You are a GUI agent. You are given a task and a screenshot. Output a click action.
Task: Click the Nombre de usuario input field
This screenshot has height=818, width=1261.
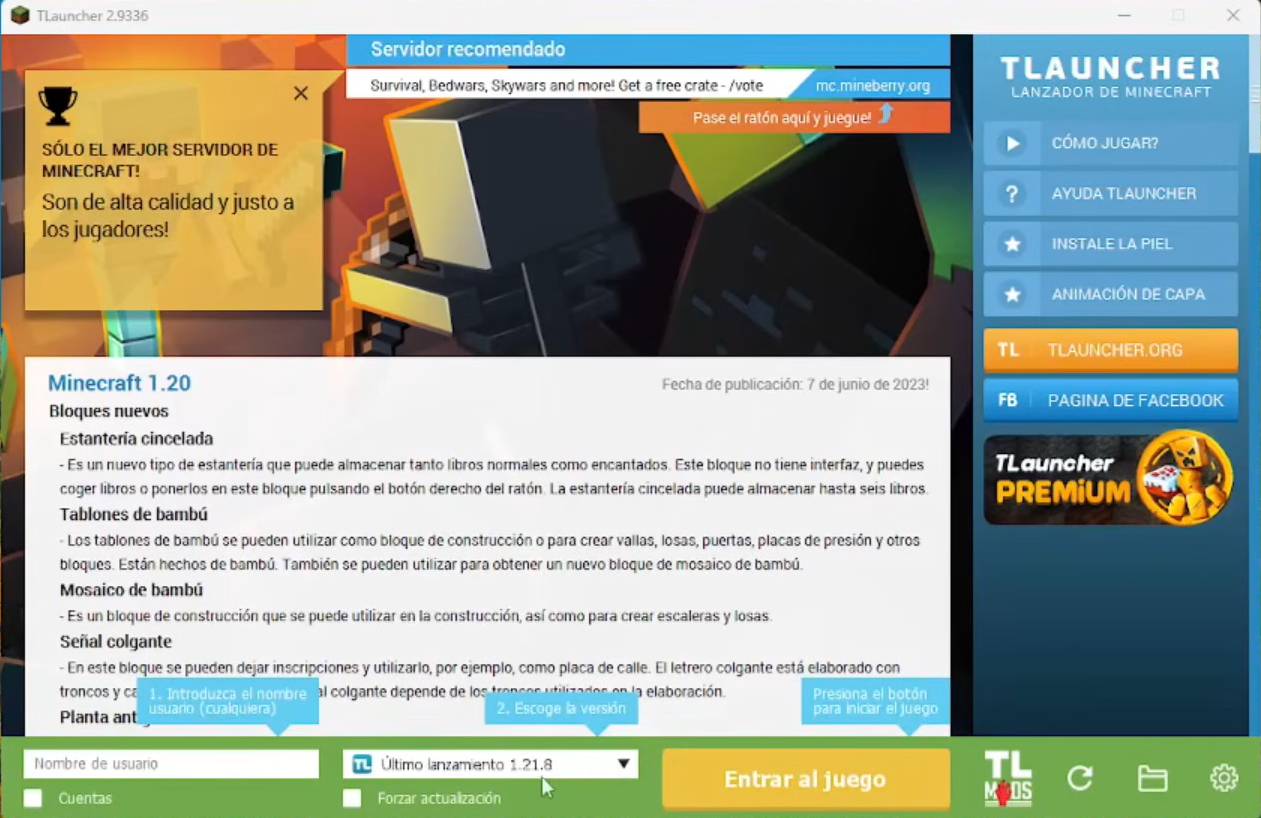[x=171, y=764]
